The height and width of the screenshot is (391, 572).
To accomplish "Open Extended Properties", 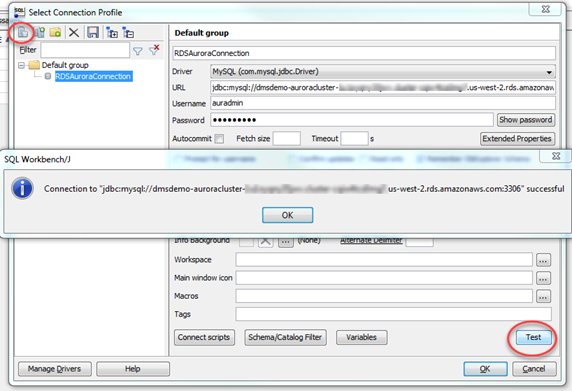I will [x=517, y=139].
